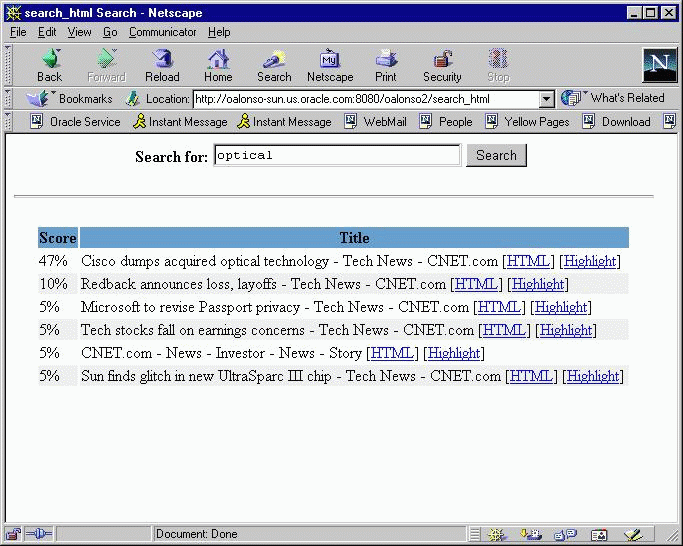Open Highlight link for Tech stocks fall

(566, 330)
